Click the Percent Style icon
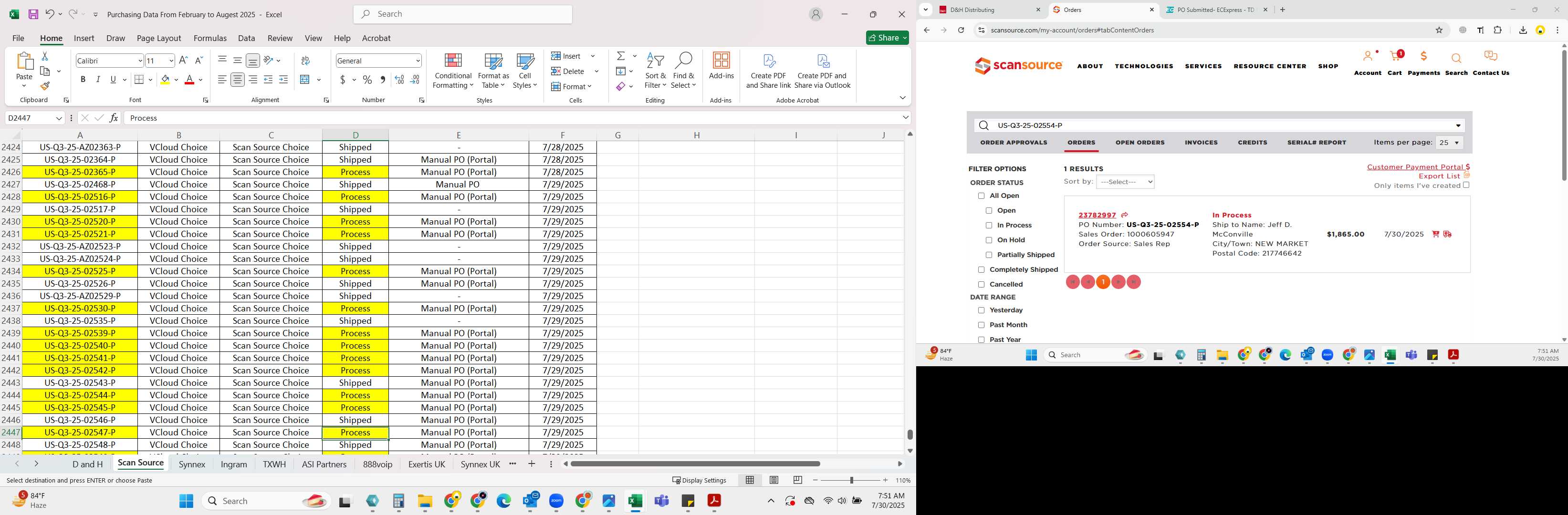The height and width of the screenshot is (515, 1568). pyautogui.click(x=367, y=80)
